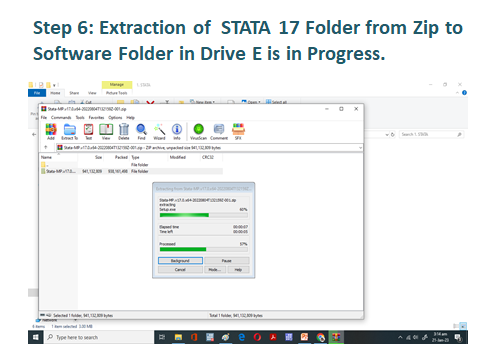Open WinRAR Options menu
The width and height of the screenshot is (480, 360).
tap(115, 117)
